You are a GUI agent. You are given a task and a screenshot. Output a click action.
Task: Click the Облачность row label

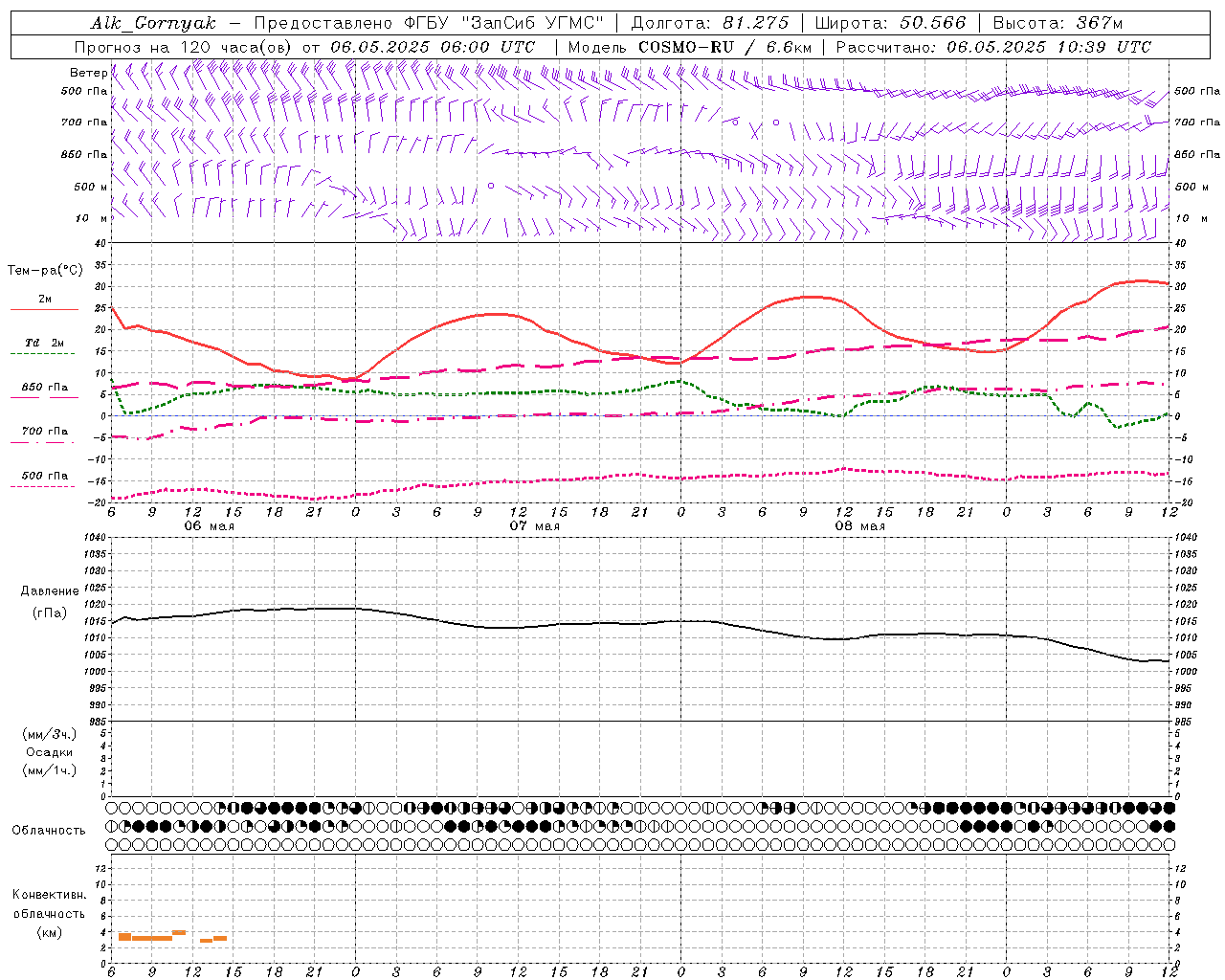49,831
